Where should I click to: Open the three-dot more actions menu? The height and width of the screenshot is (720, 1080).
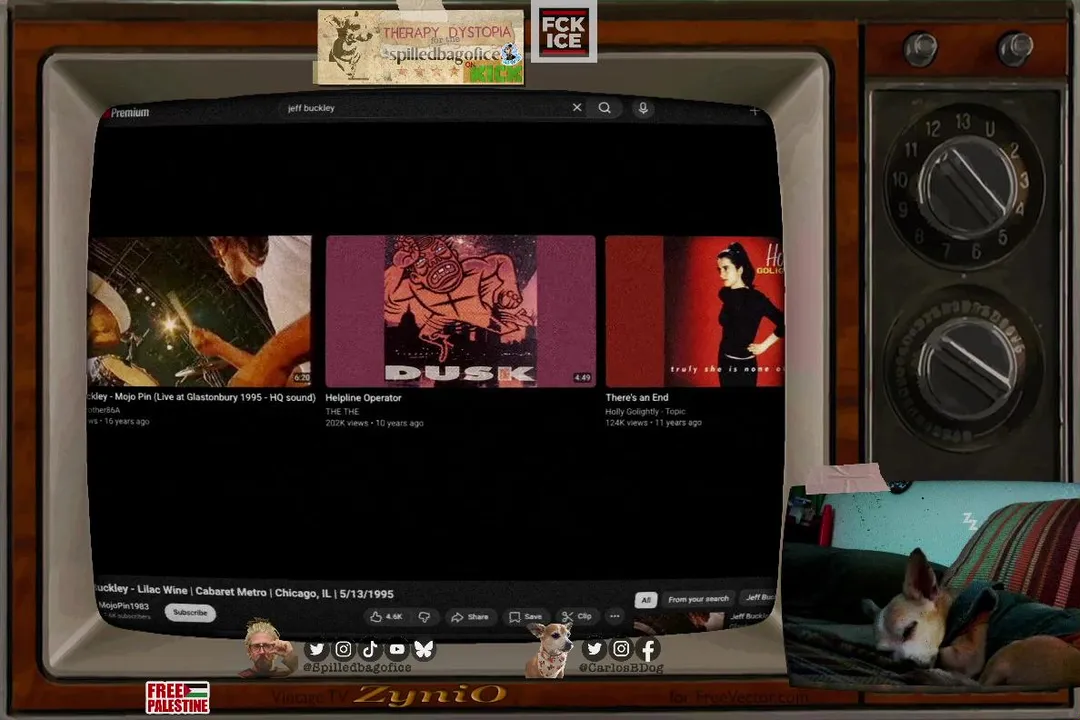pyautogui.click(x=614, y=617)
